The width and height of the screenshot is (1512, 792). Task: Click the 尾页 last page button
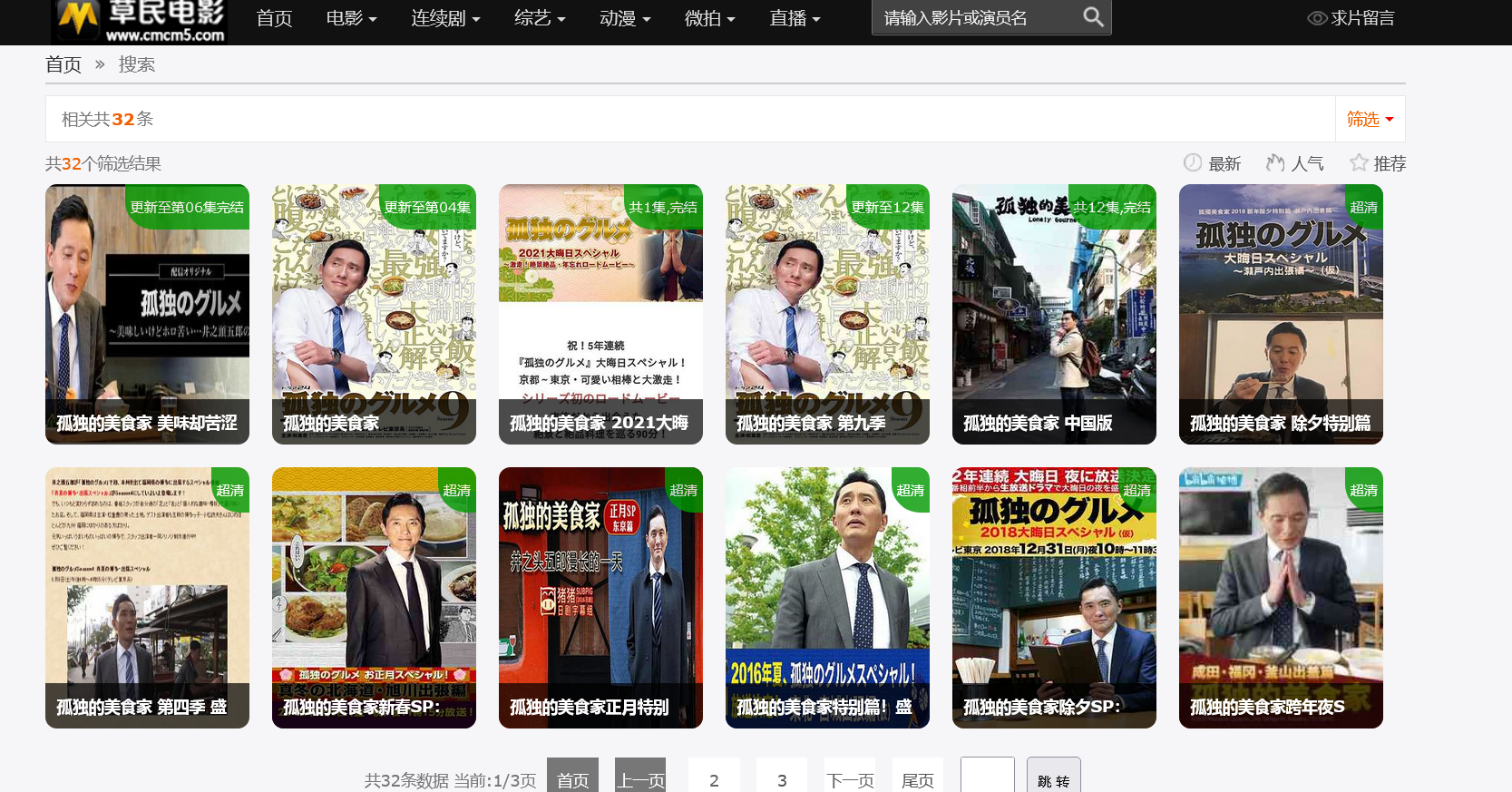click(918, 777)
